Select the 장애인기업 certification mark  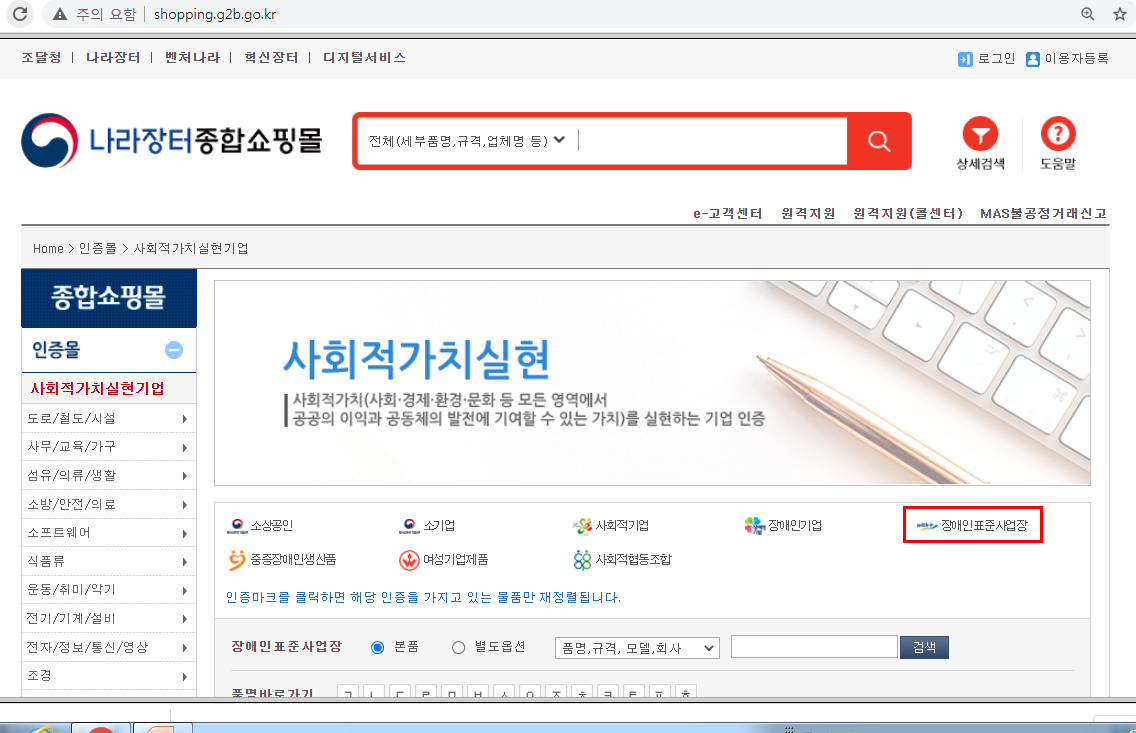(783, 526)
